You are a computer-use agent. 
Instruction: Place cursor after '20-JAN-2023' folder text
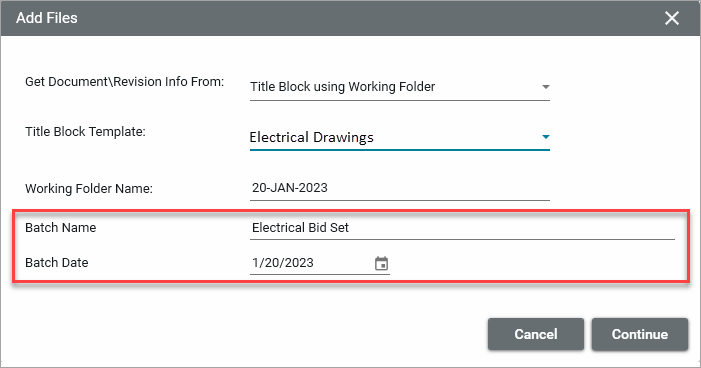329,188
